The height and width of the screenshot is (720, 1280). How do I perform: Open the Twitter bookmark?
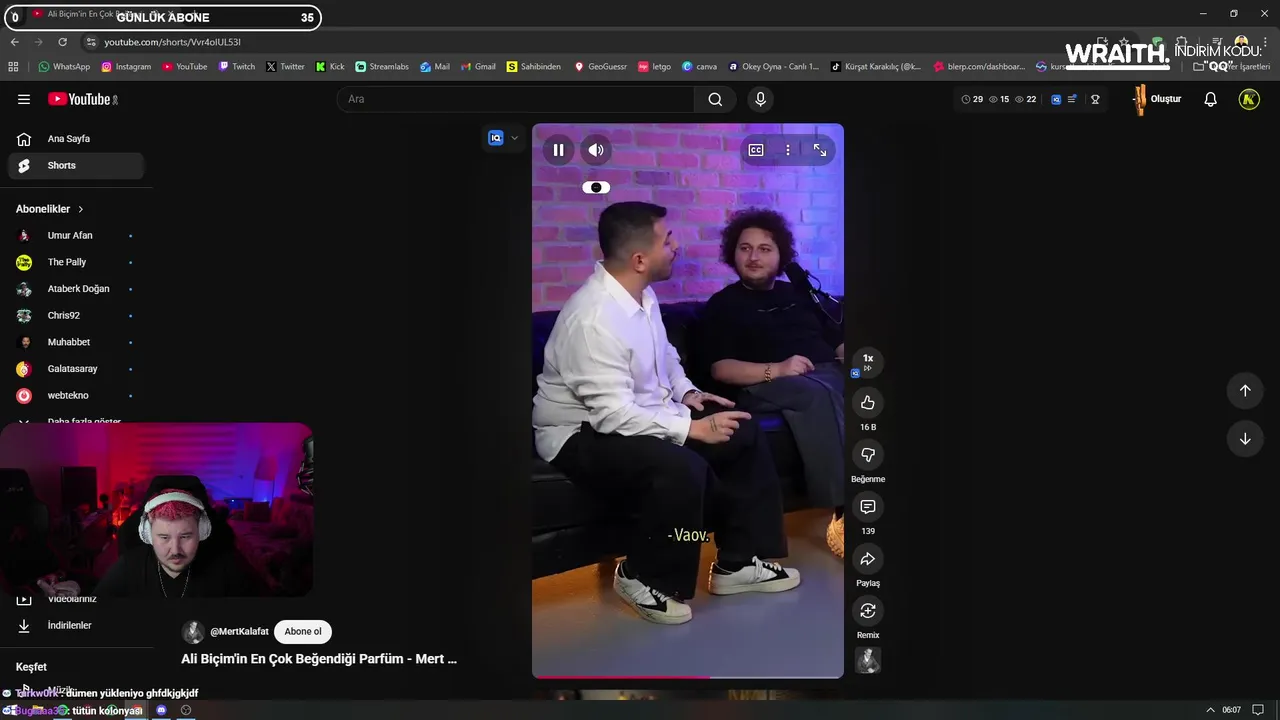[x=285, y=67]
